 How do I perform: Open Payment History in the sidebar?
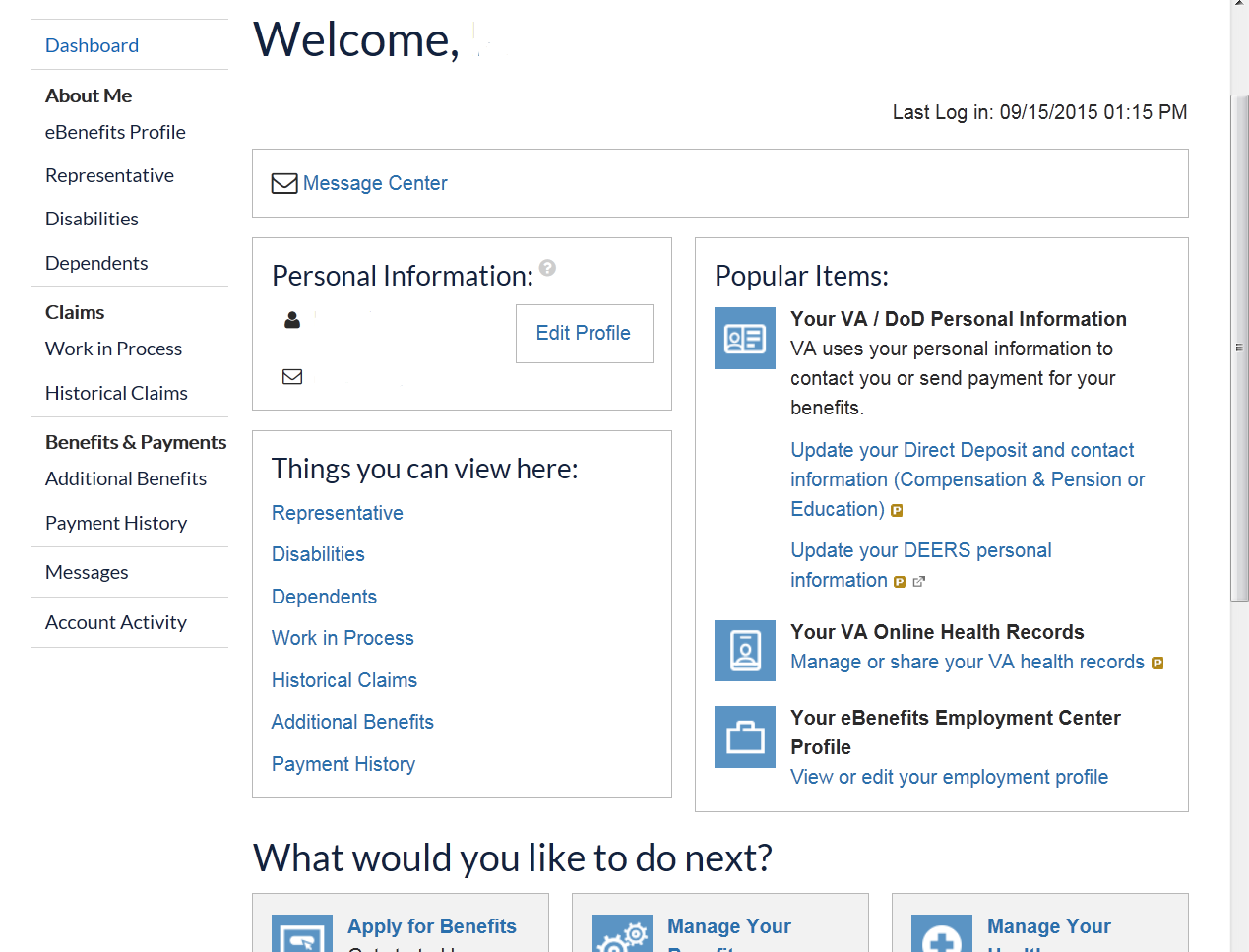pos(116,523)
